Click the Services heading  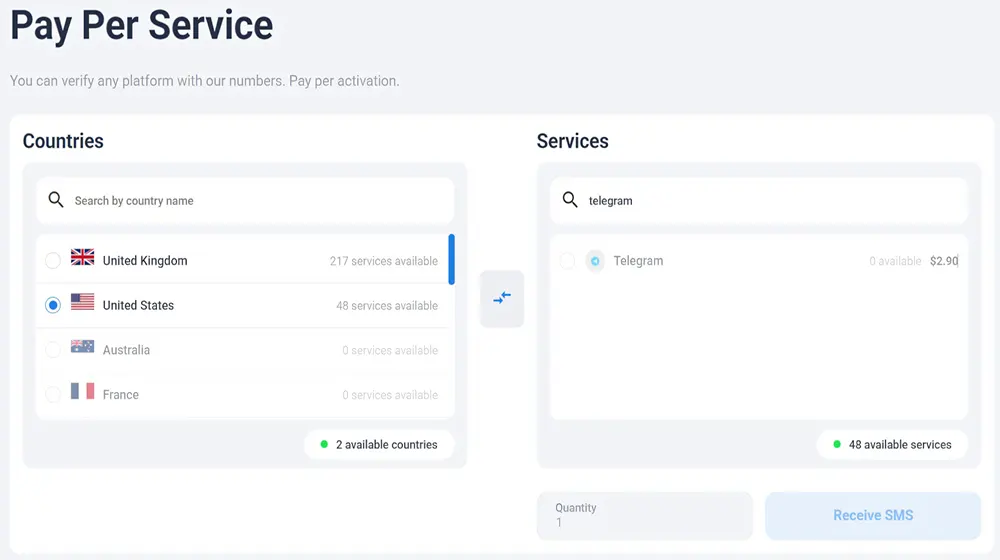point(573,141)
